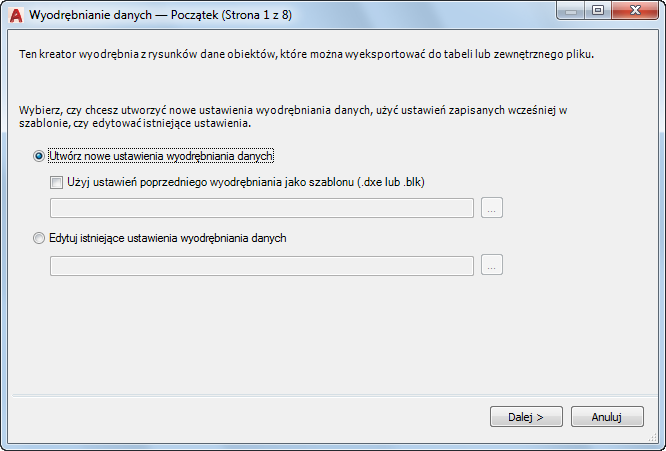Screen dimensions: 666x451
Task: Click the intro sentence starting 'Ten kreator wyodrębnia'
Action: tap(306, 54)
